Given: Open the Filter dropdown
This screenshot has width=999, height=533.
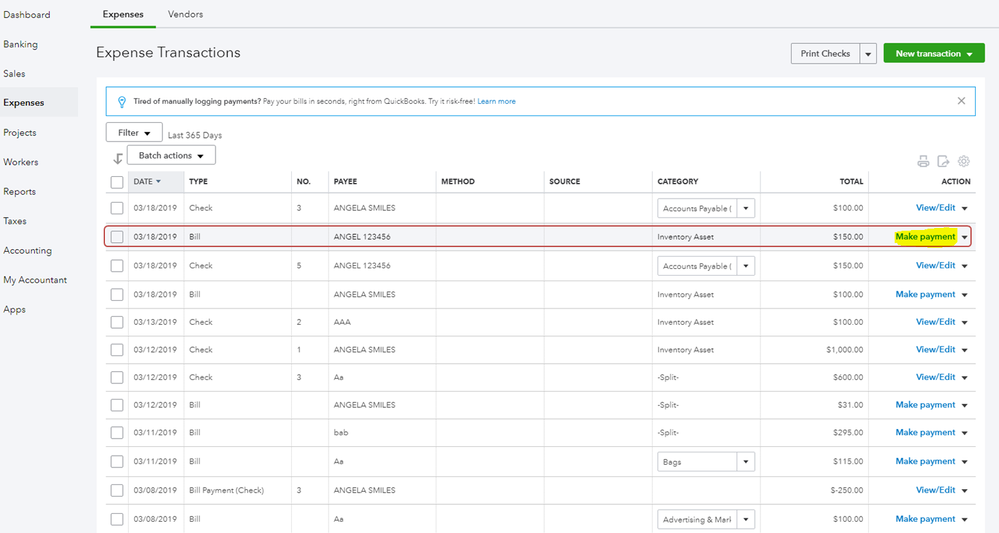Looking at the screenshot, I should 134,132.
